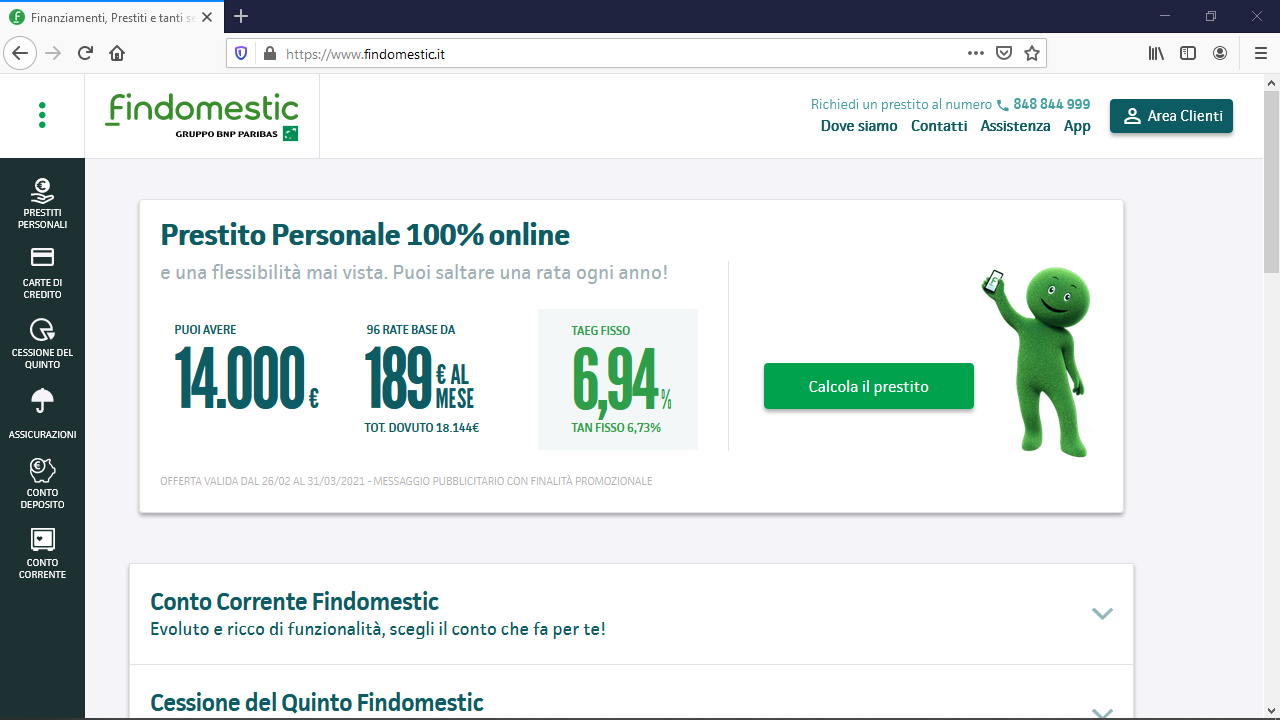Click the 14.000€ amount text

point(247,377)
